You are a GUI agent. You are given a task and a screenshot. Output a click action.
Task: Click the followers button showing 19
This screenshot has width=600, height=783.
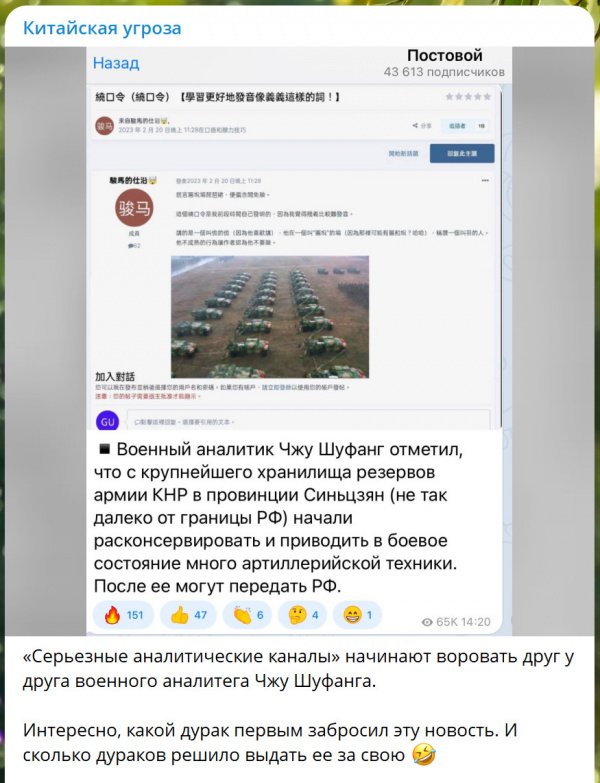(x=465, y=126)
